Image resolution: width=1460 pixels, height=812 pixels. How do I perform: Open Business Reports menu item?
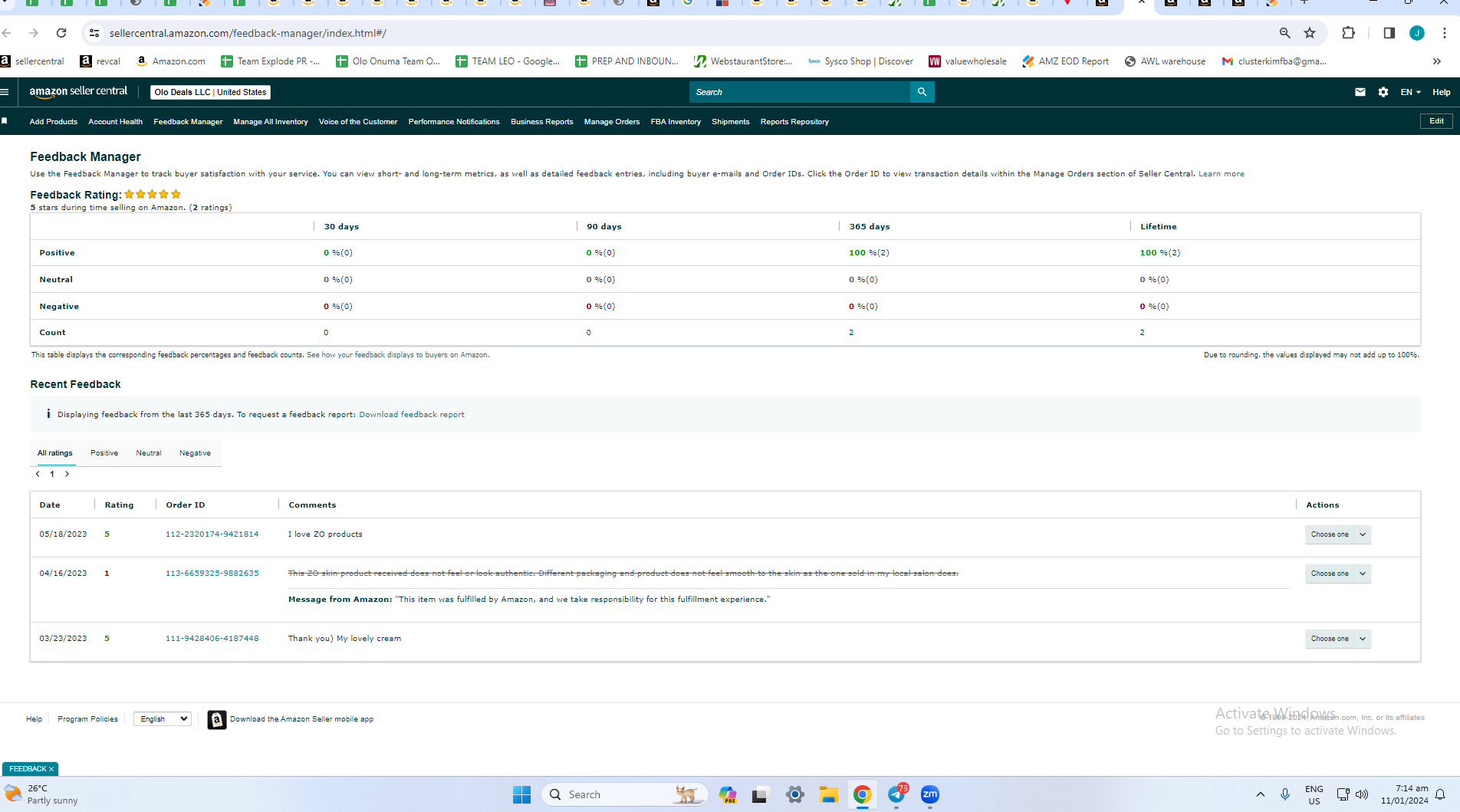pos(542,122)
